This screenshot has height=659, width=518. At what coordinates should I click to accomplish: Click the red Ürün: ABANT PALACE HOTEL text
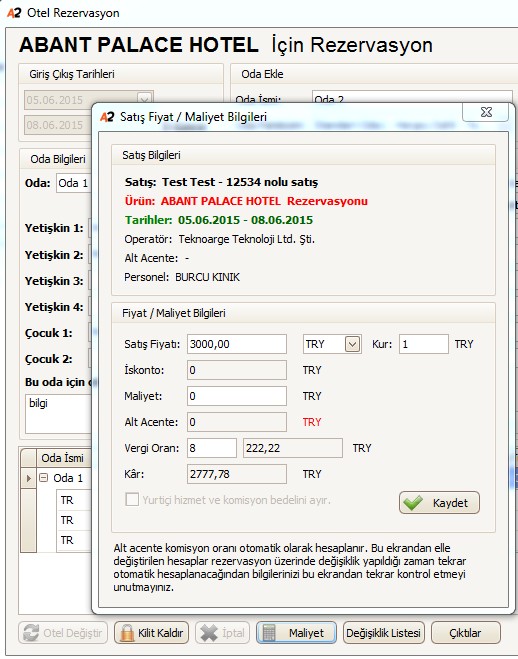point(246,201)
